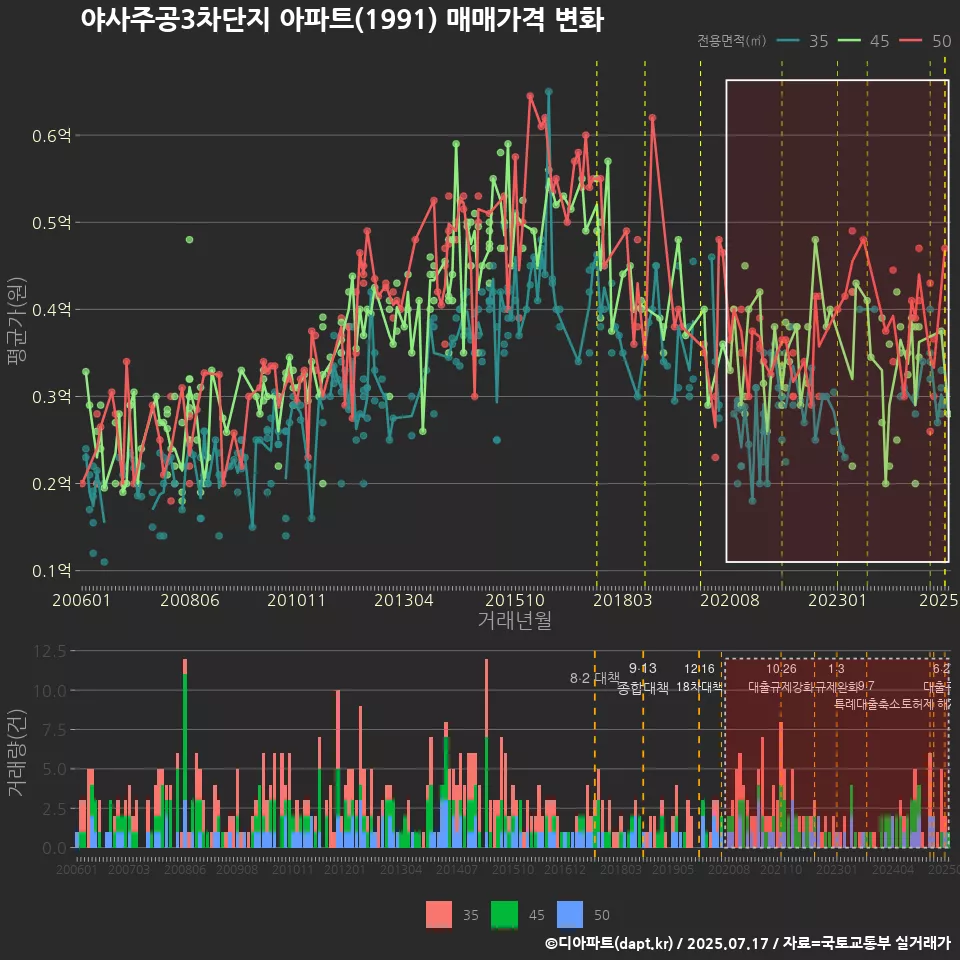
Task: Click the 201407 label on volume chart axis
Action: (x=457, y=869)
